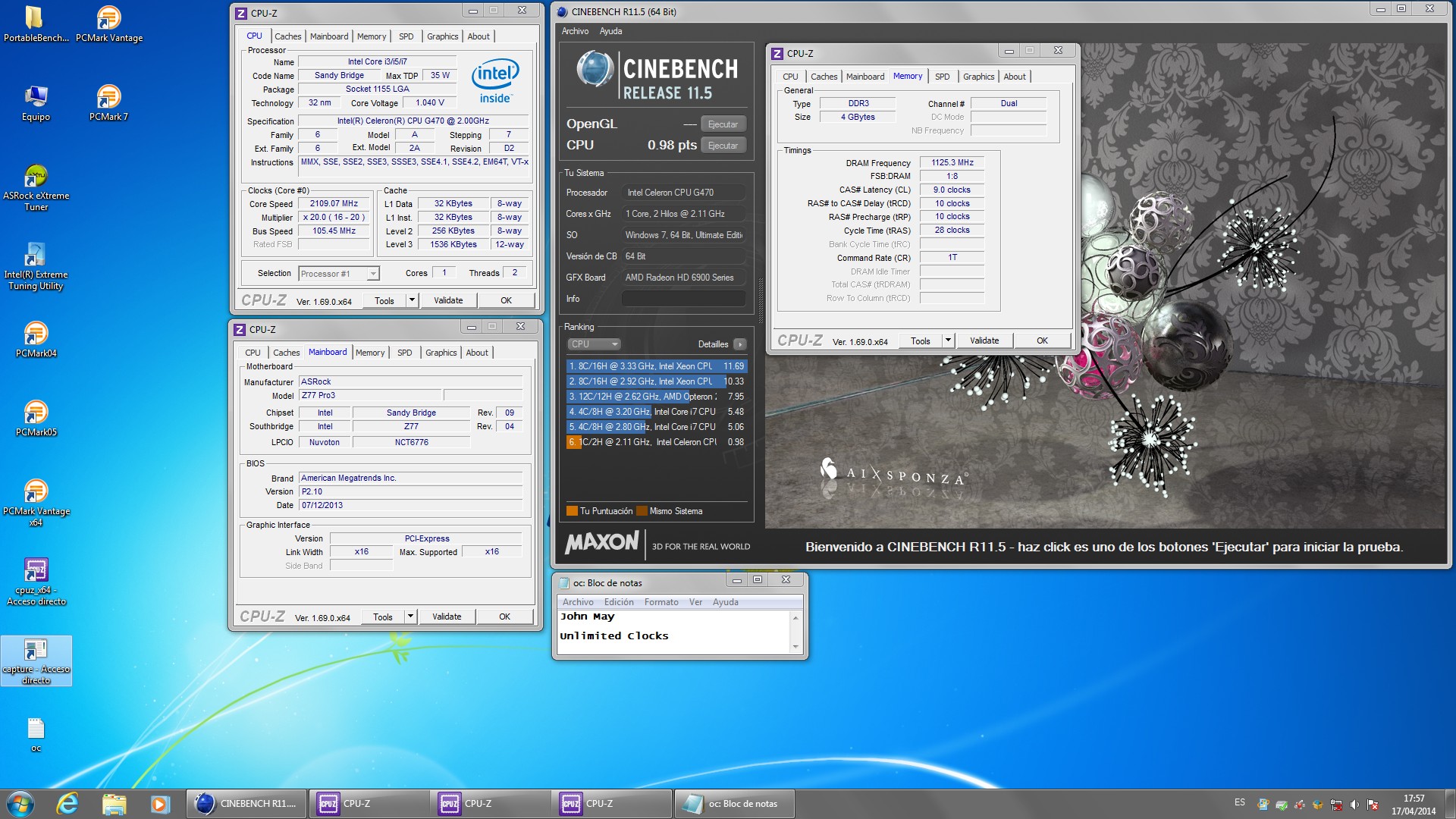Run the OpenGL test with Ejecutar
Screen dimensions: 1456x819
tap(723, 124)
